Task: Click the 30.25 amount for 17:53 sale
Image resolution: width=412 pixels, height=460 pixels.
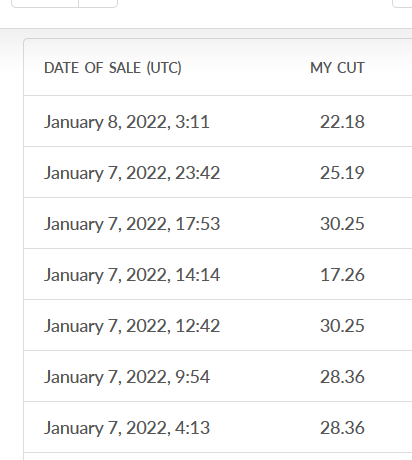Action: [x=342, y=224]
